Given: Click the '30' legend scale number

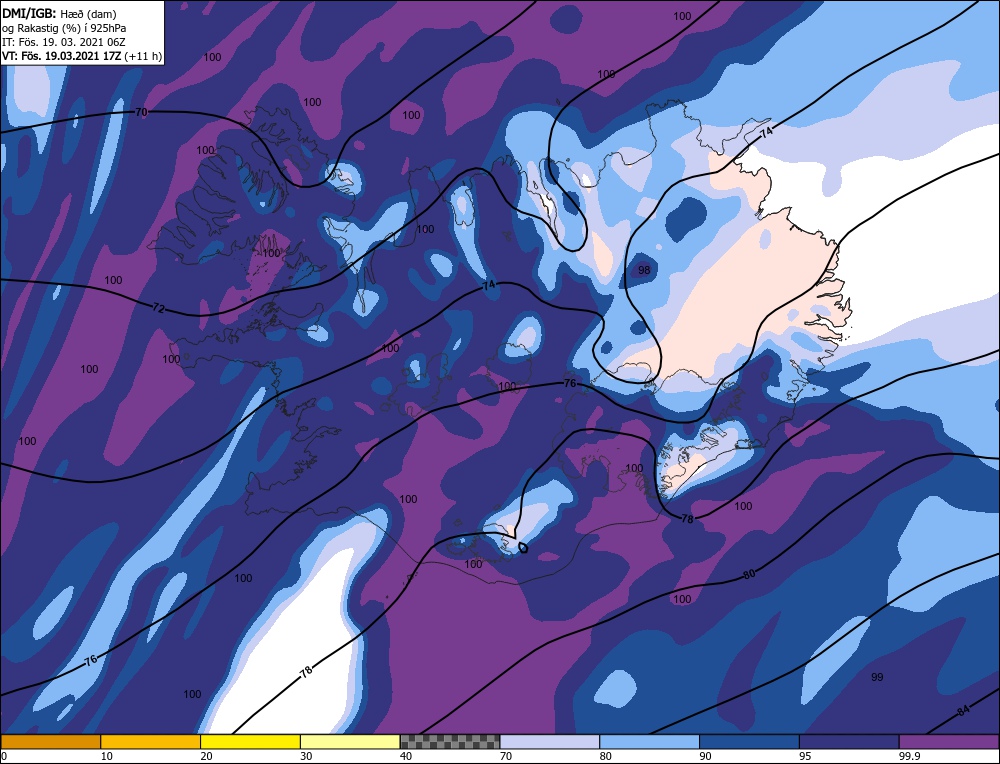Looking at the screenshot, I should pos(306,756).
